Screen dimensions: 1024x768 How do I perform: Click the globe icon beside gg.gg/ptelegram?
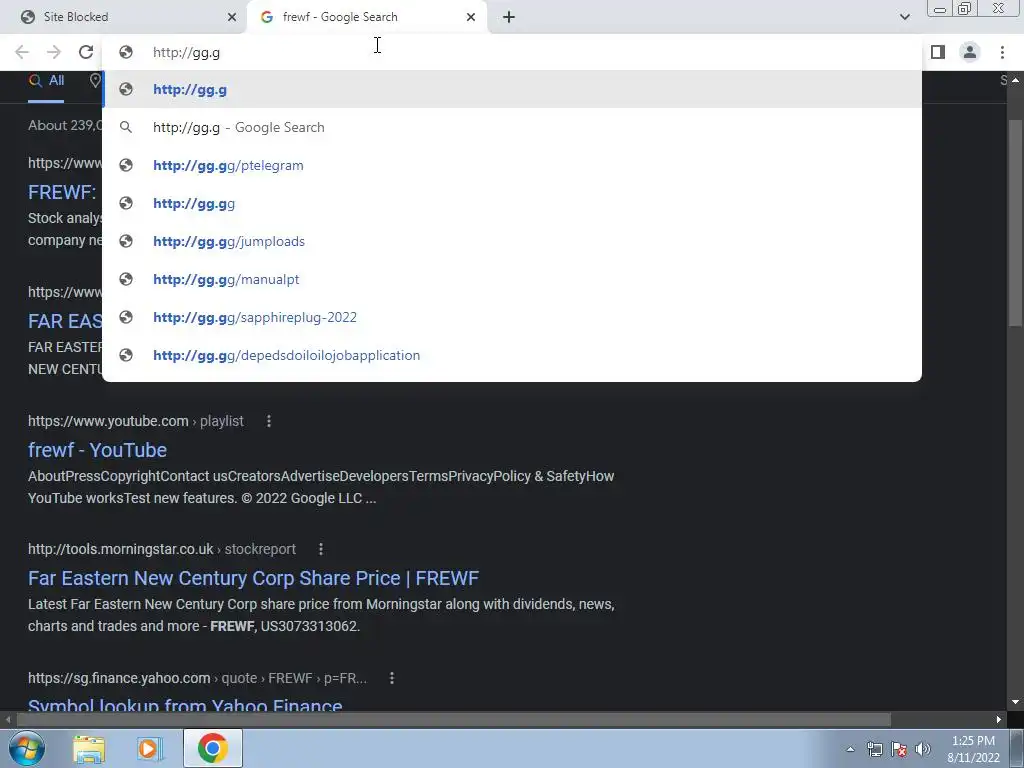point(126,165)
